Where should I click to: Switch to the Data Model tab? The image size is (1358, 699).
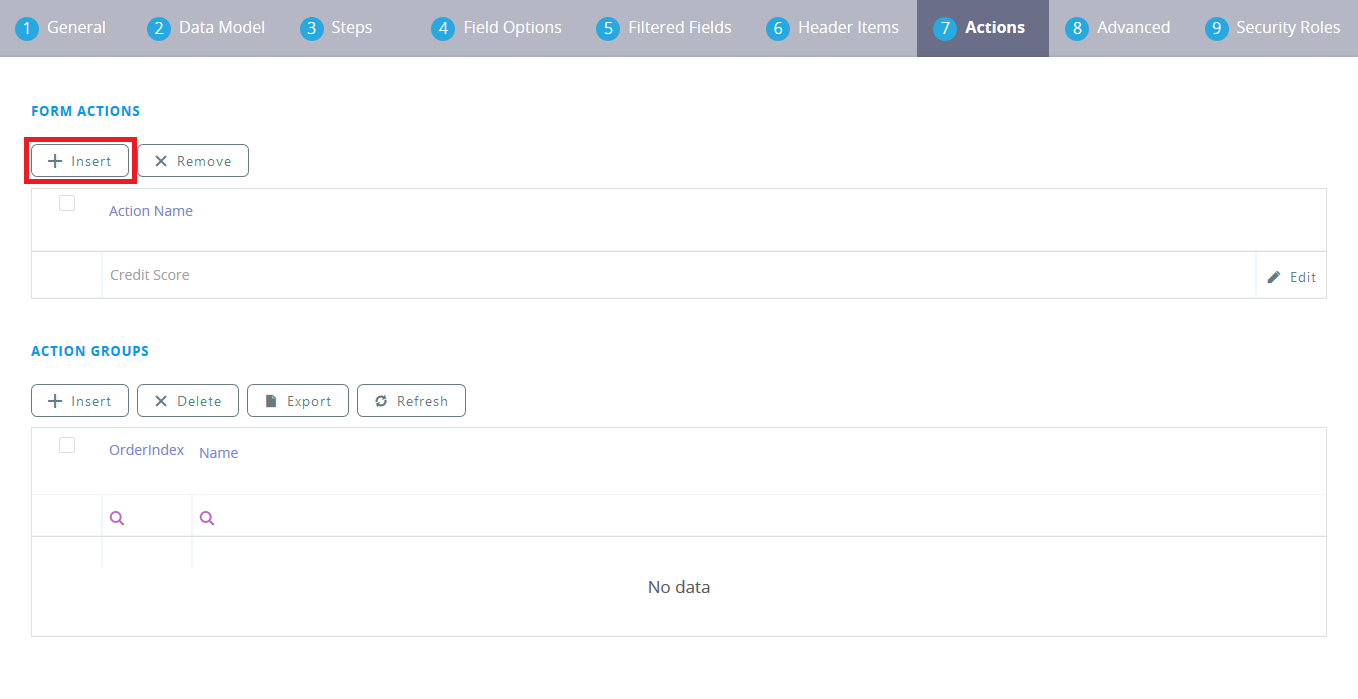click(206, 27)
